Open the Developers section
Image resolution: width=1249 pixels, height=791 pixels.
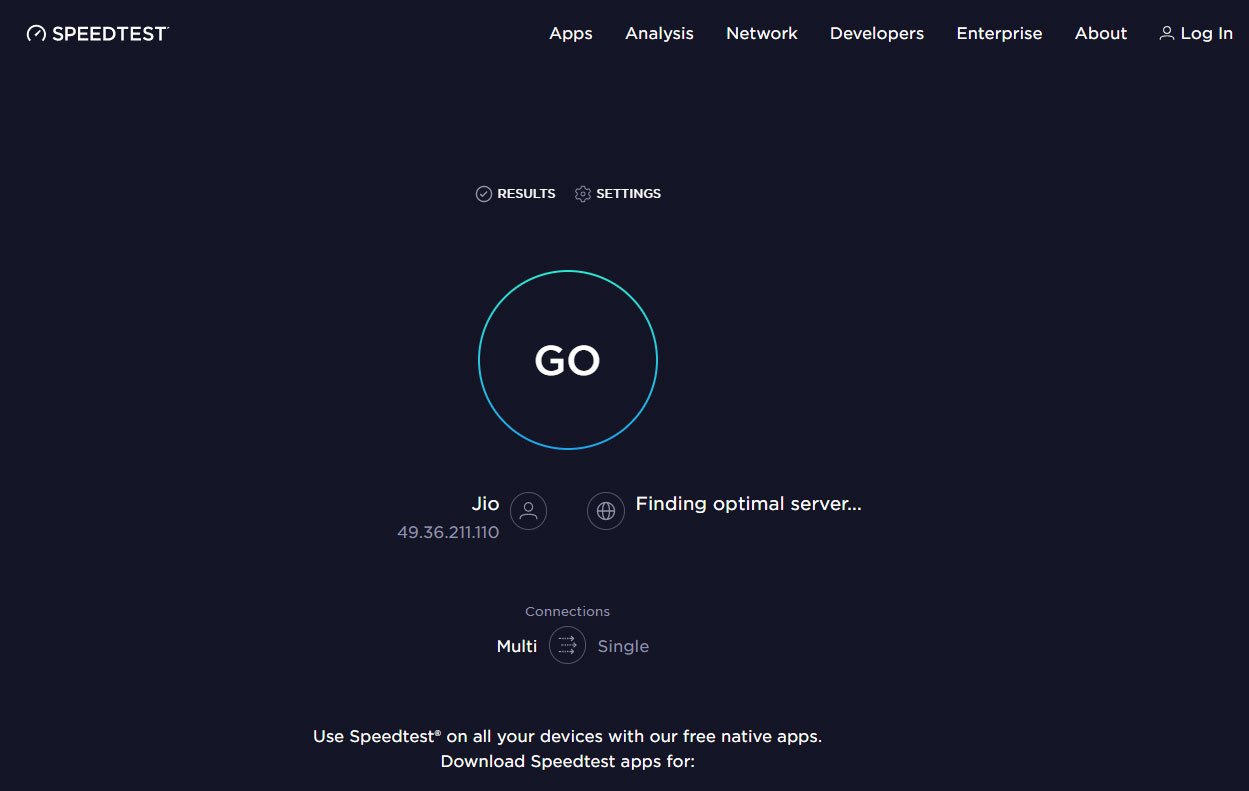pos(876,33)
